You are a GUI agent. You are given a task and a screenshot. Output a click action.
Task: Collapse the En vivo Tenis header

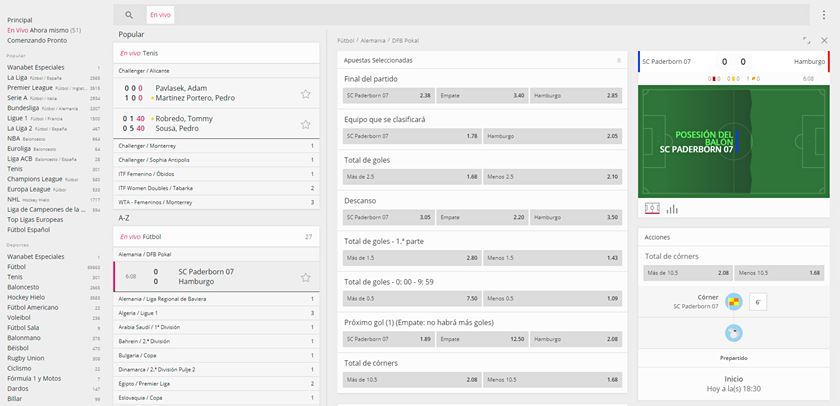click(216, 53)
